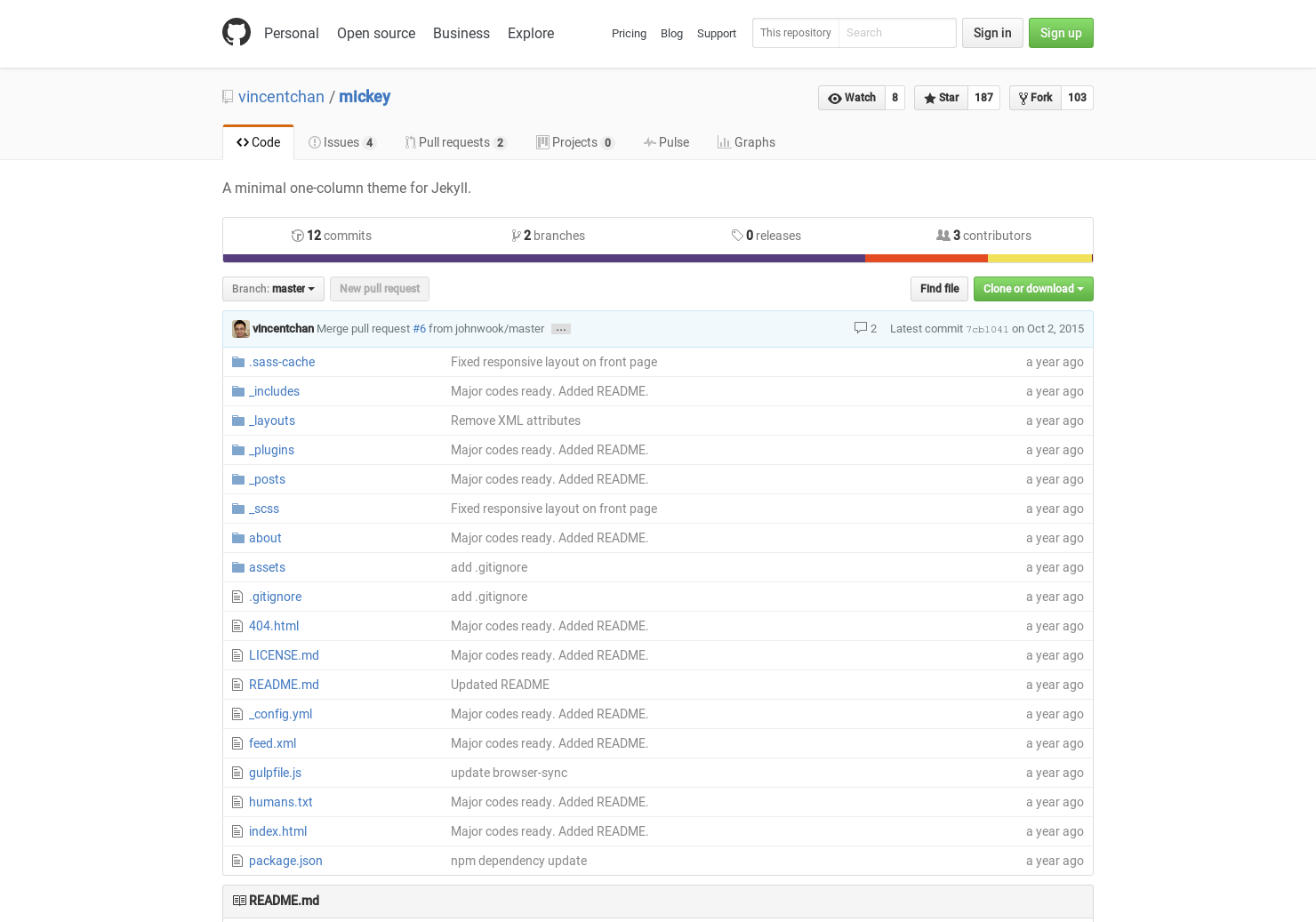Screen dimensions: 1316x922
Task: Click the file icon for humans.txt
Action: 237,802
